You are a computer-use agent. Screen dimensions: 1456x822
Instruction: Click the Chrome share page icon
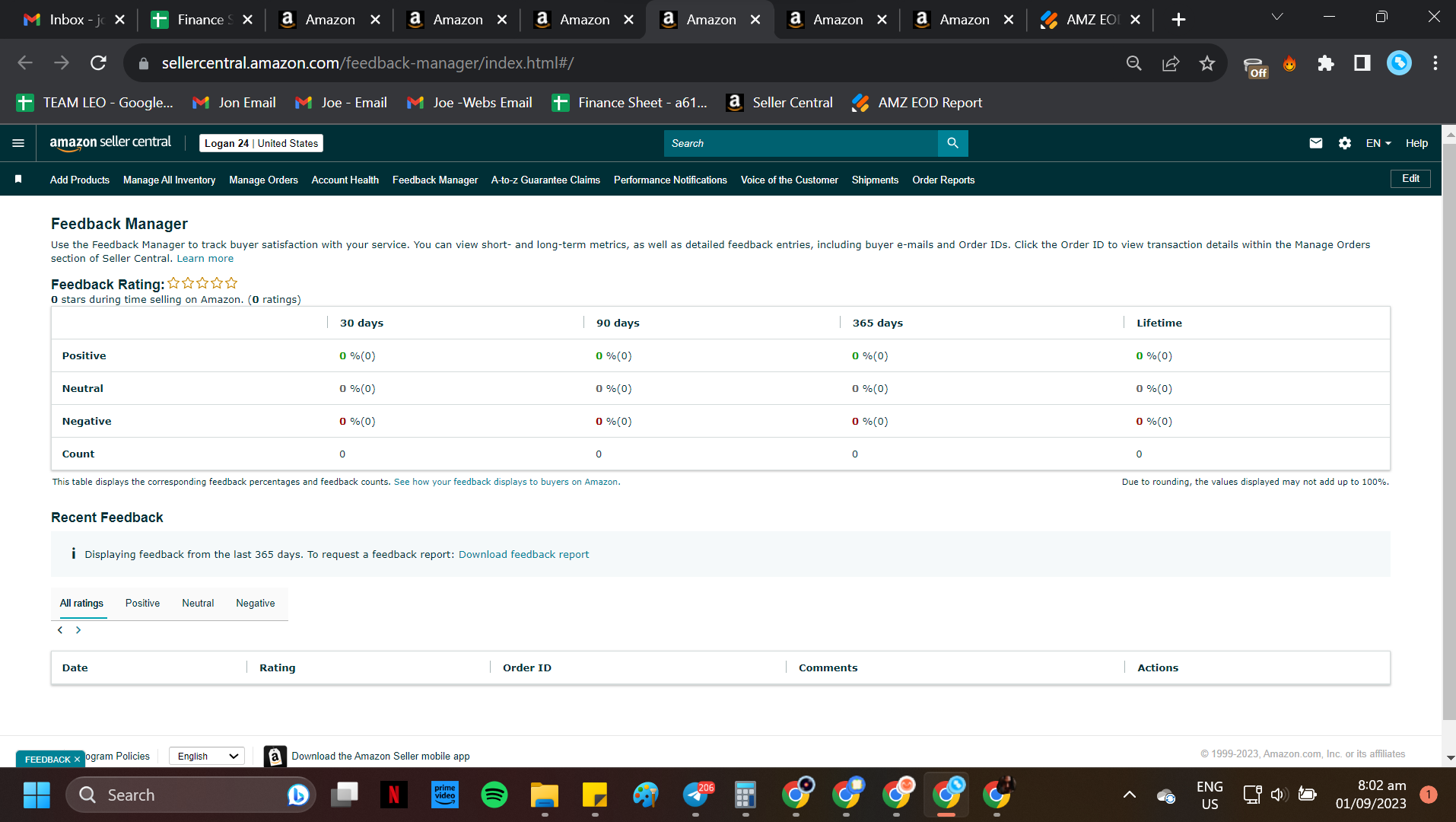1171,63
